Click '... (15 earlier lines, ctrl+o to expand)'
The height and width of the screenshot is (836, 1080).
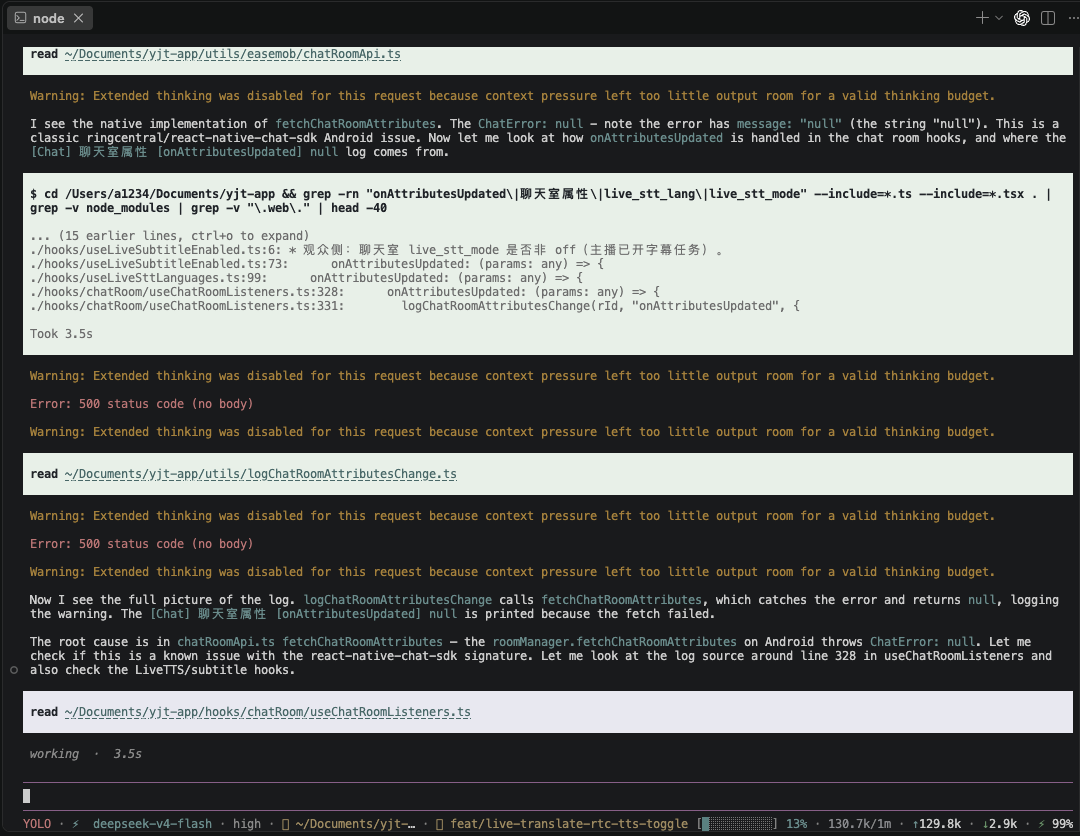click(x=169, y=236)
